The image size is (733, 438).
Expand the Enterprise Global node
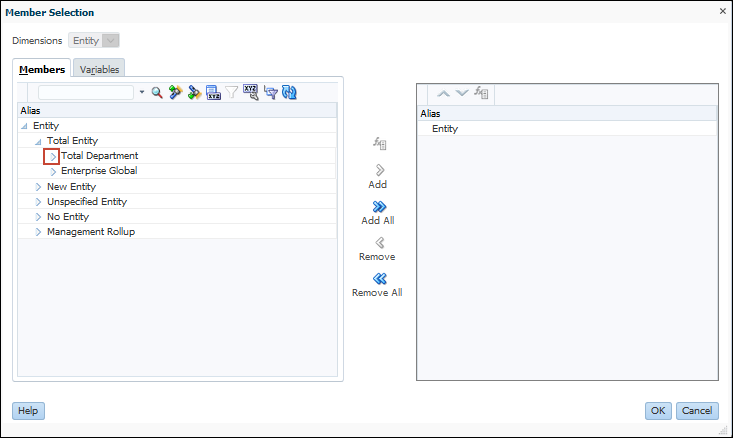click(53, 172)
